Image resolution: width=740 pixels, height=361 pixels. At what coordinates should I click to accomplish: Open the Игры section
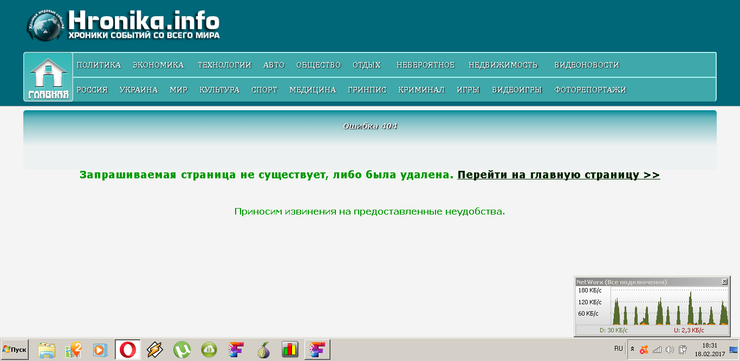(x=468, y=90)
